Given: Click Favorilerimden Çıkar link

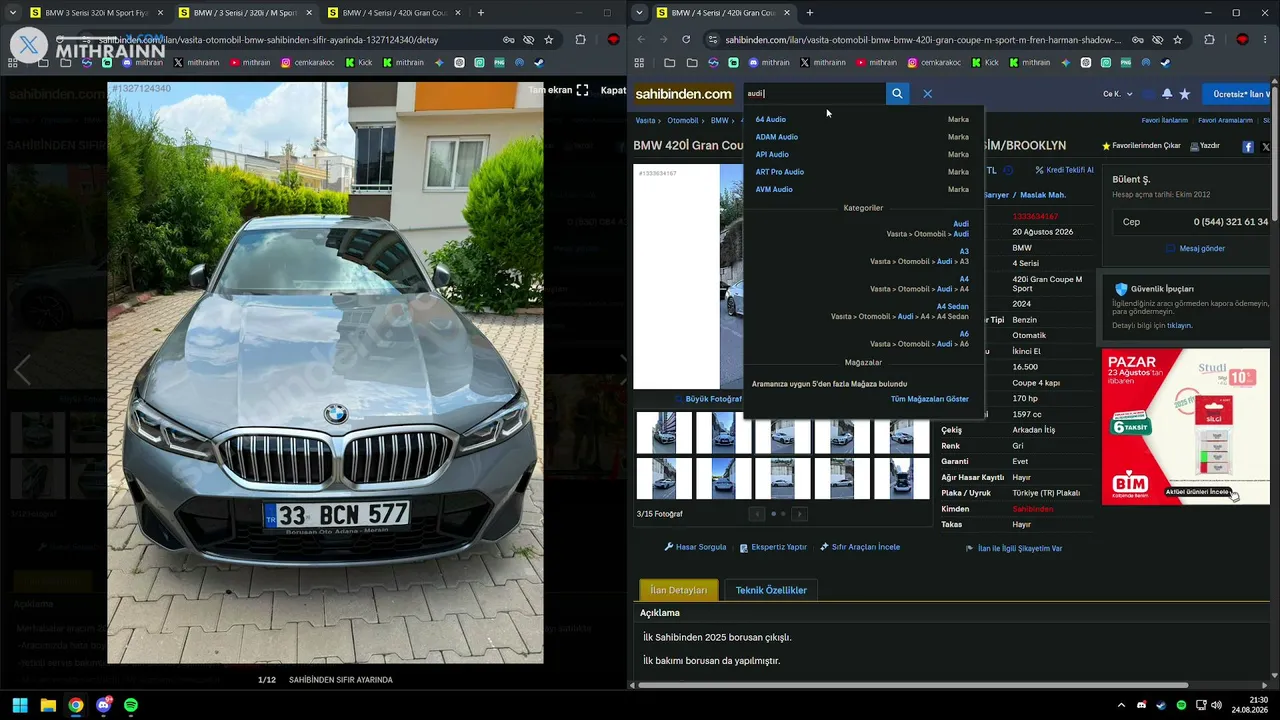Looking at the screenshot, I should tap(1141, 146).
